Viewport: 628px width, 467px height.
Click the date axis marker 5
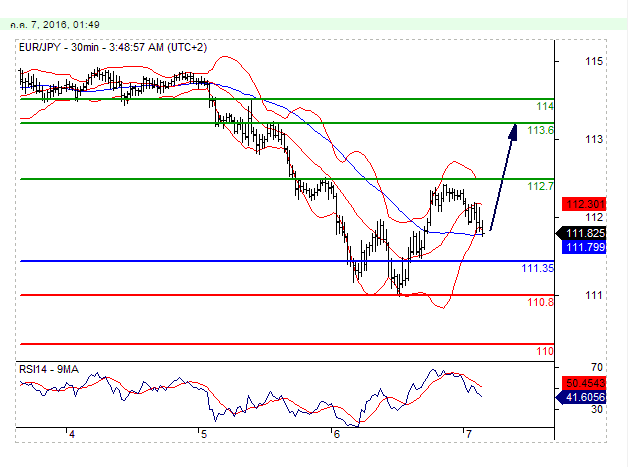204,434
